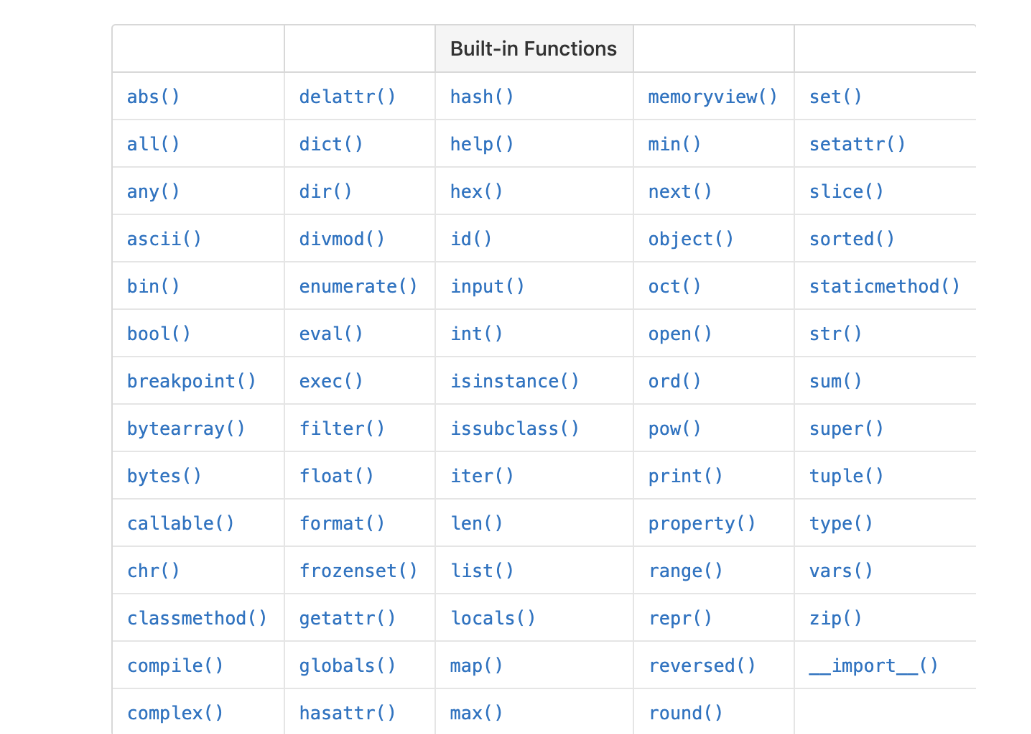The height and width of the screenshot is (734, 1031).
Task: Follow the issubclass() link
Action: 514,429
